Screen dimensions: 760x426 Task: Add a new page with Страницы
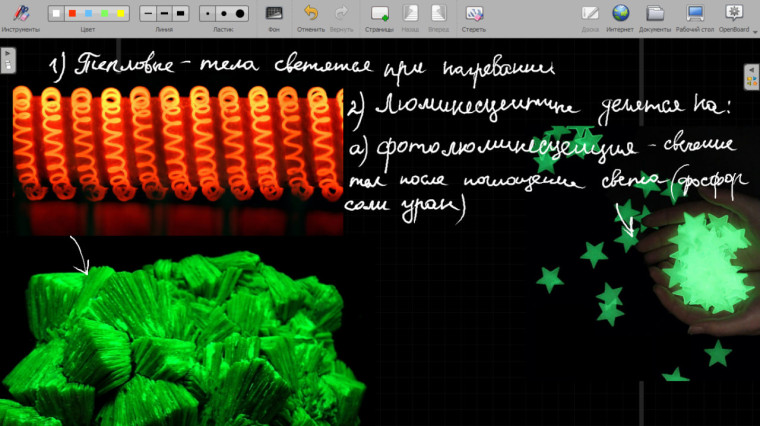379,17
